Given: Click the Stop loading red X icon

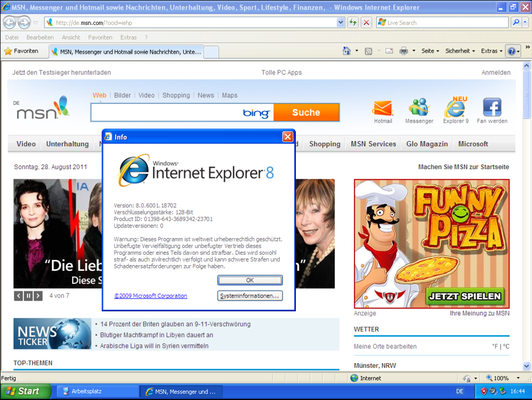Looking at the screenshot, I should pyautogui.click(x=366, y=23).
